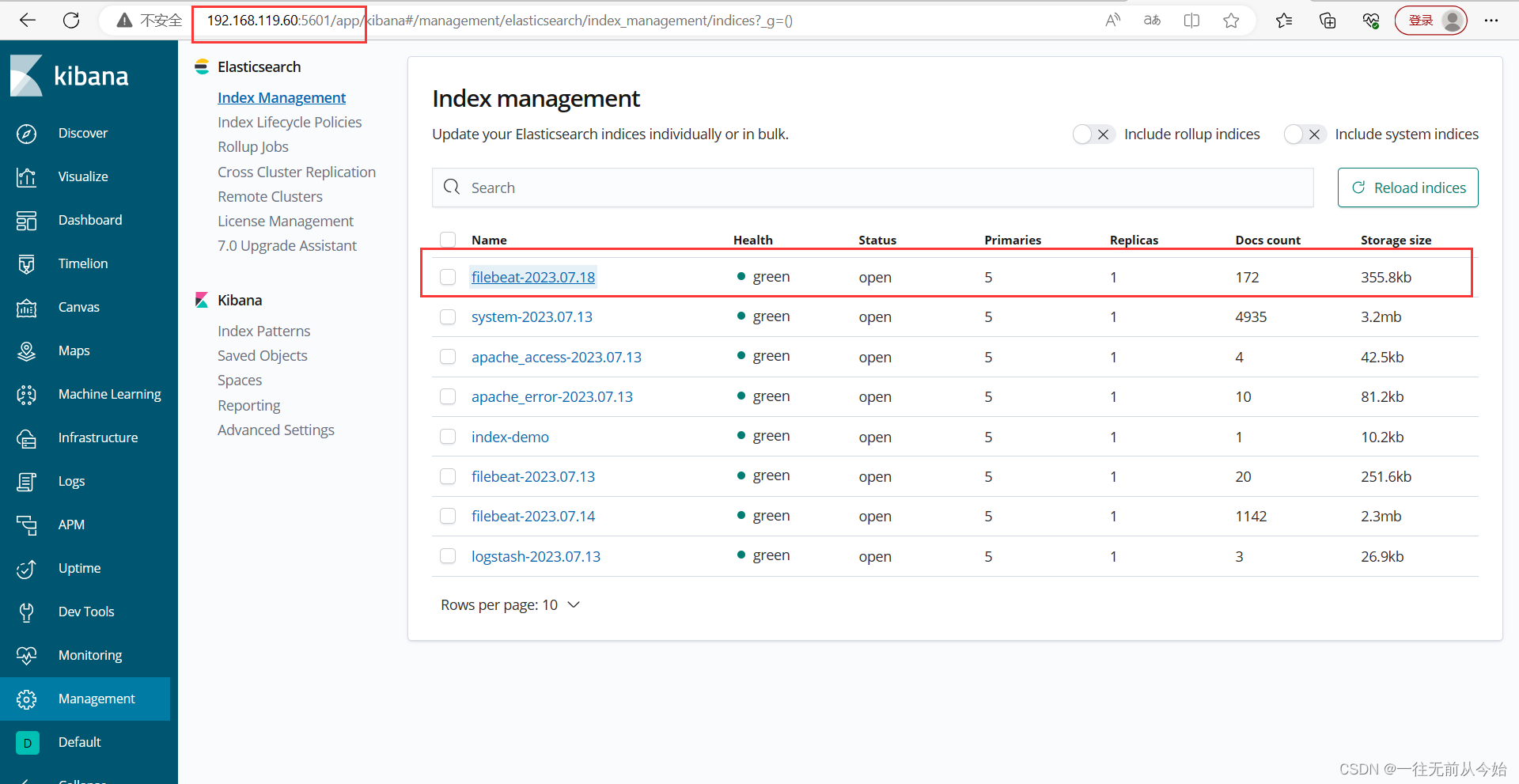
Task: Open Index Patterns under Kibana
Action: (264, 331)
